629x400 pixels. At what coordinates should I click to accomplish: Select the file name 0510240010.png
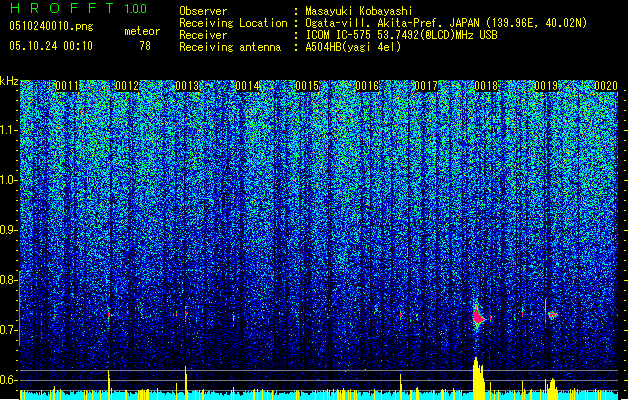(51, 26)
